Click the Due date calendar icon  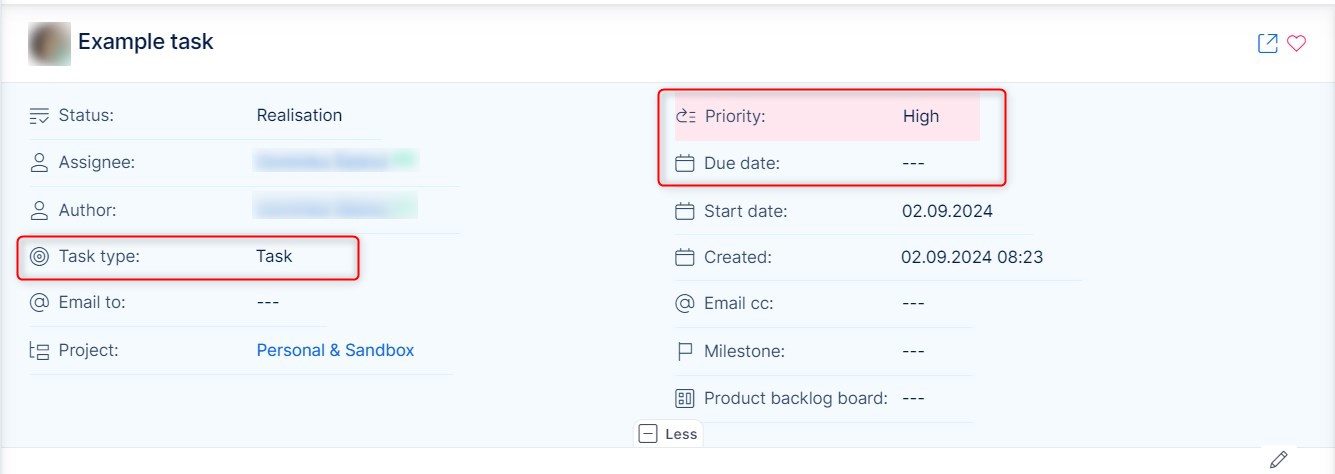point(685,163)
